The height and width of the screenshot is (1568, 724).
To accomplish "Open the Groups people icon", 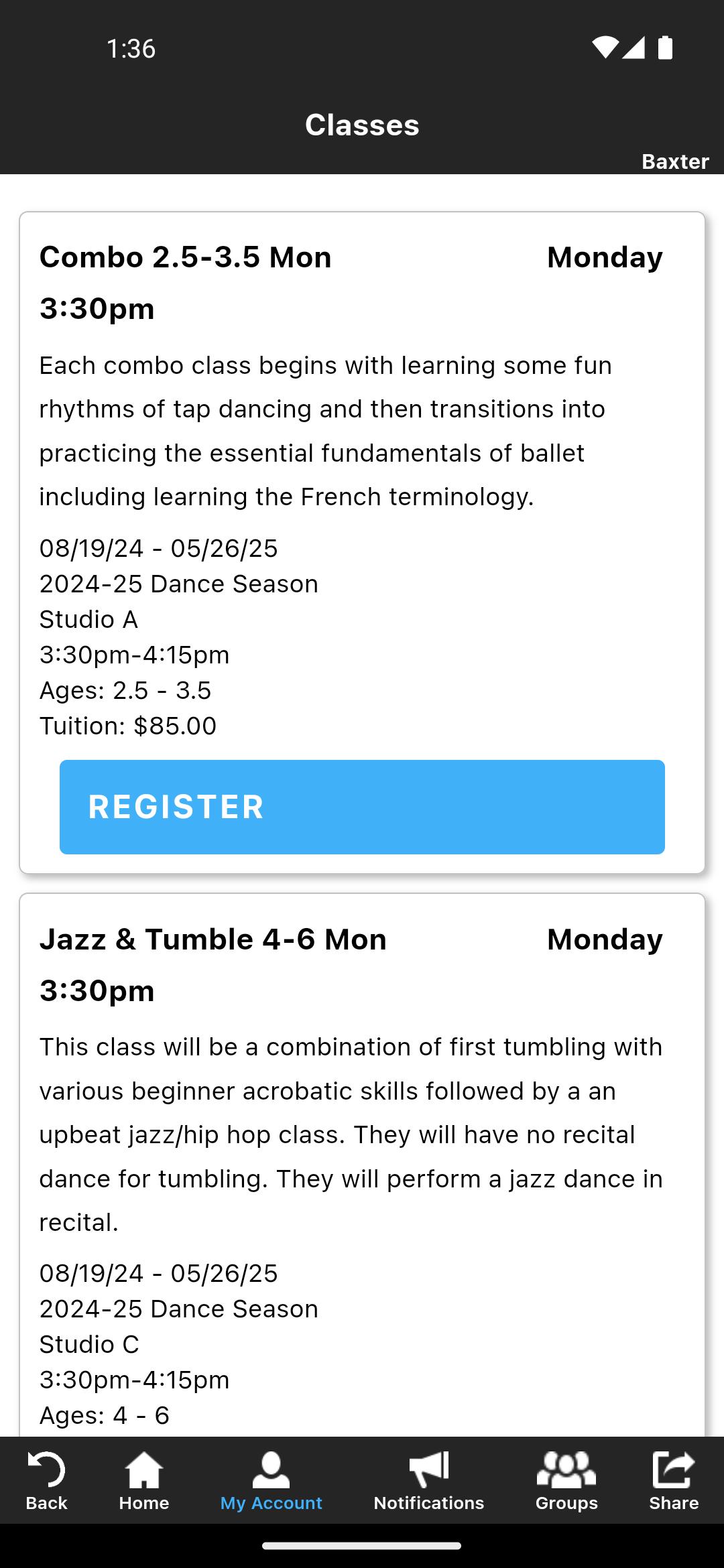I will click(x=566, y=1469).
